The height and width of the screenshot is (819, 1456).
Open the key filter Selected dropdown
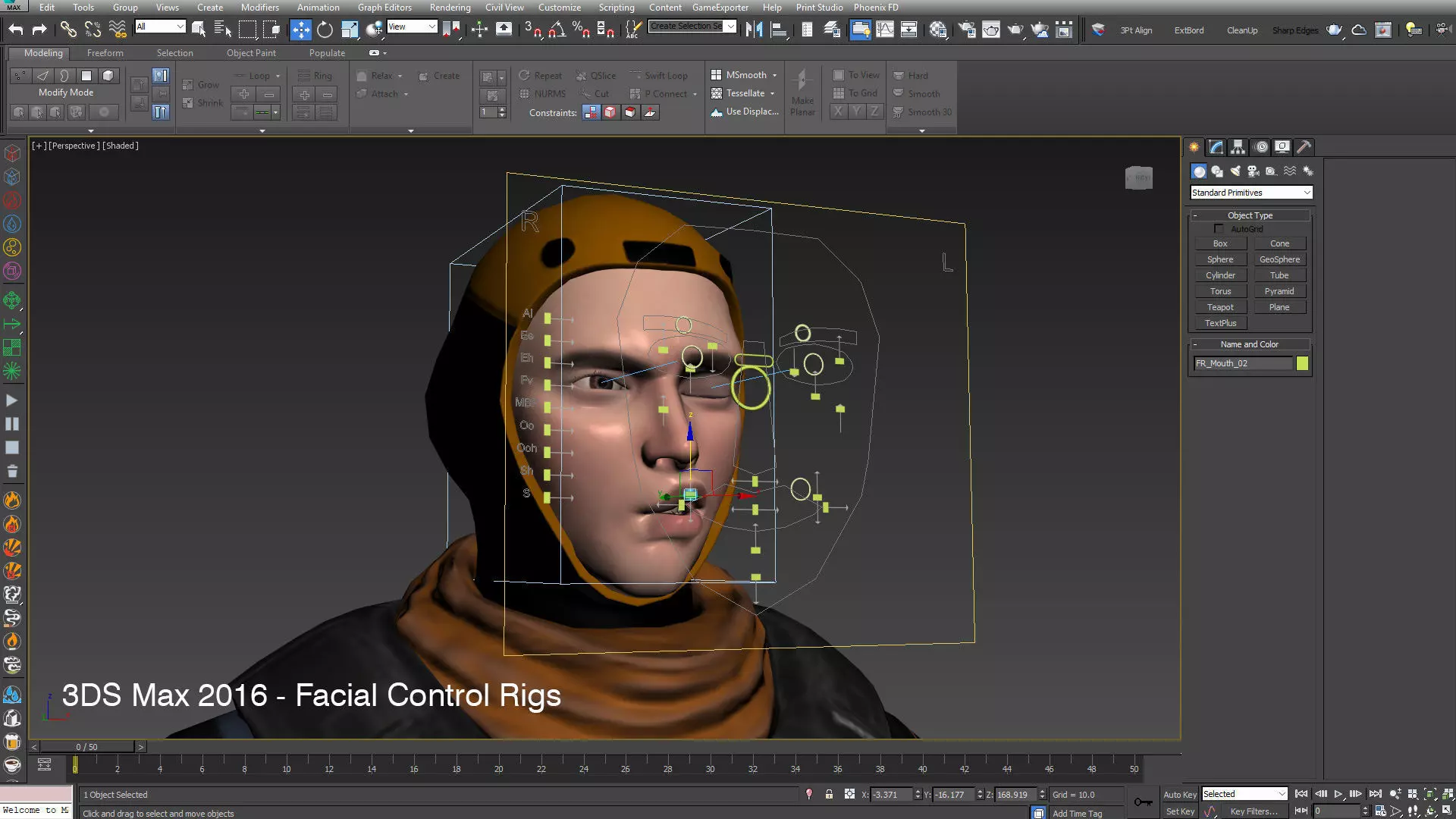1244,794
